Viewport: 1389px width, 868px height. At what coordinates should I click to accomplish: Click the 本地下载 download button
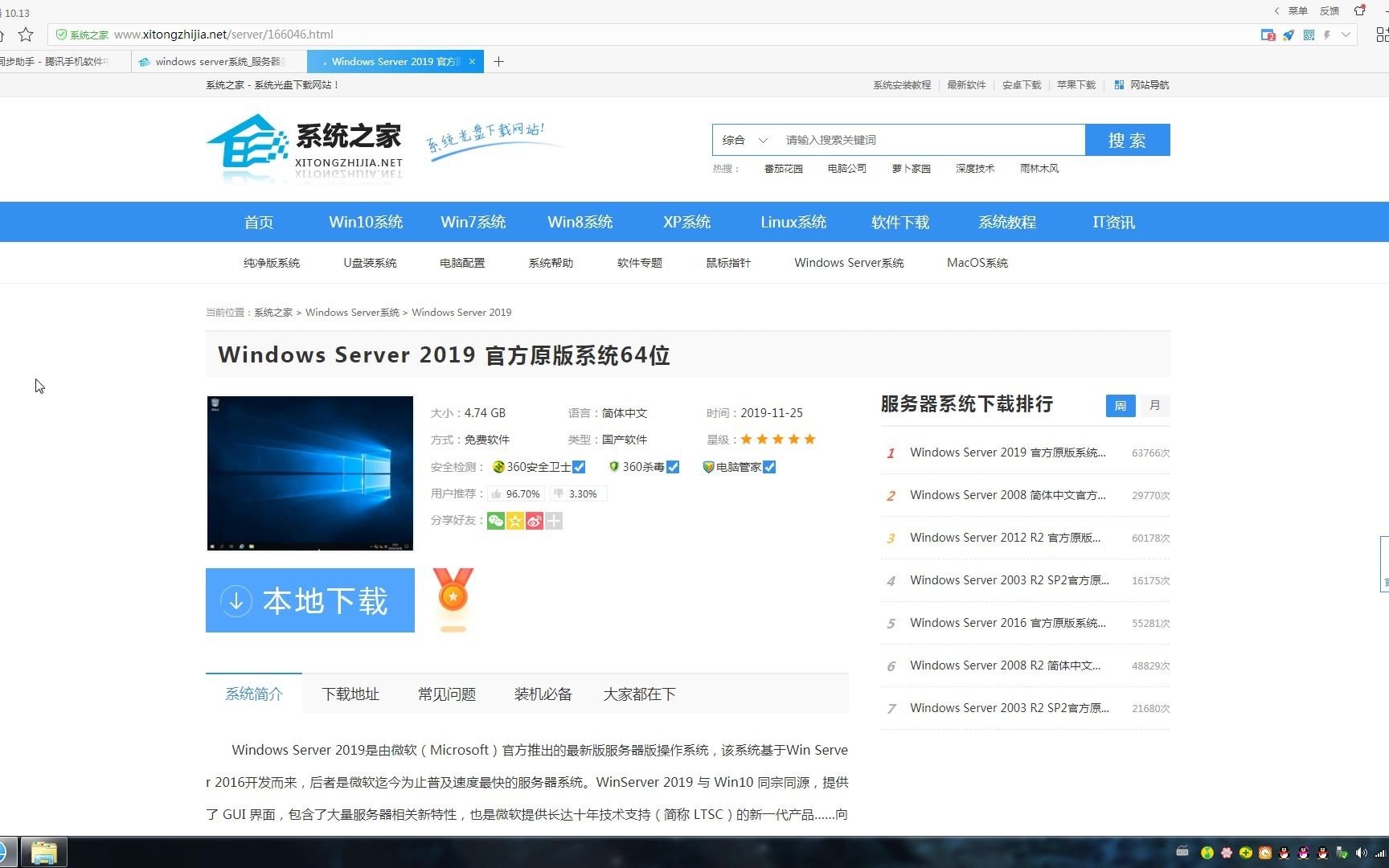tap(310, 600)
